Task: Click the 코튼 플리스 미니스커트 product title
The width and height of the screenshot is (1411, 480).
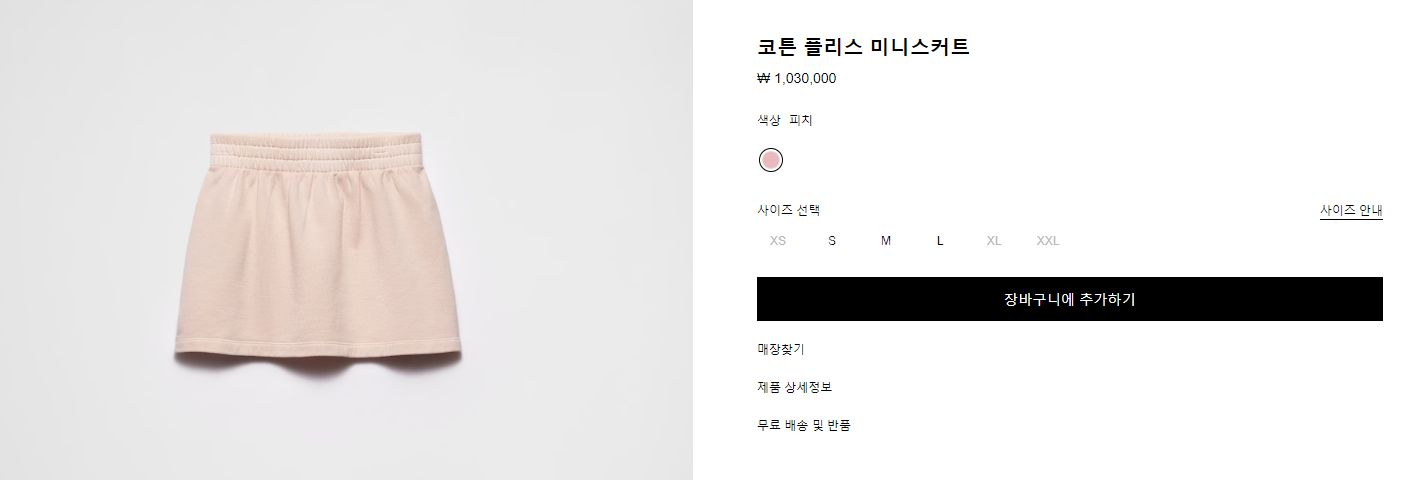Action: 863,47
